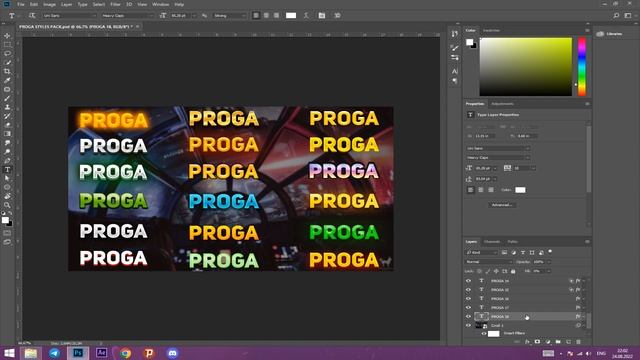640x360 pixels.
Task: Toggle the Character and Paragraph panels icon
Action: (x=322, y=16)
